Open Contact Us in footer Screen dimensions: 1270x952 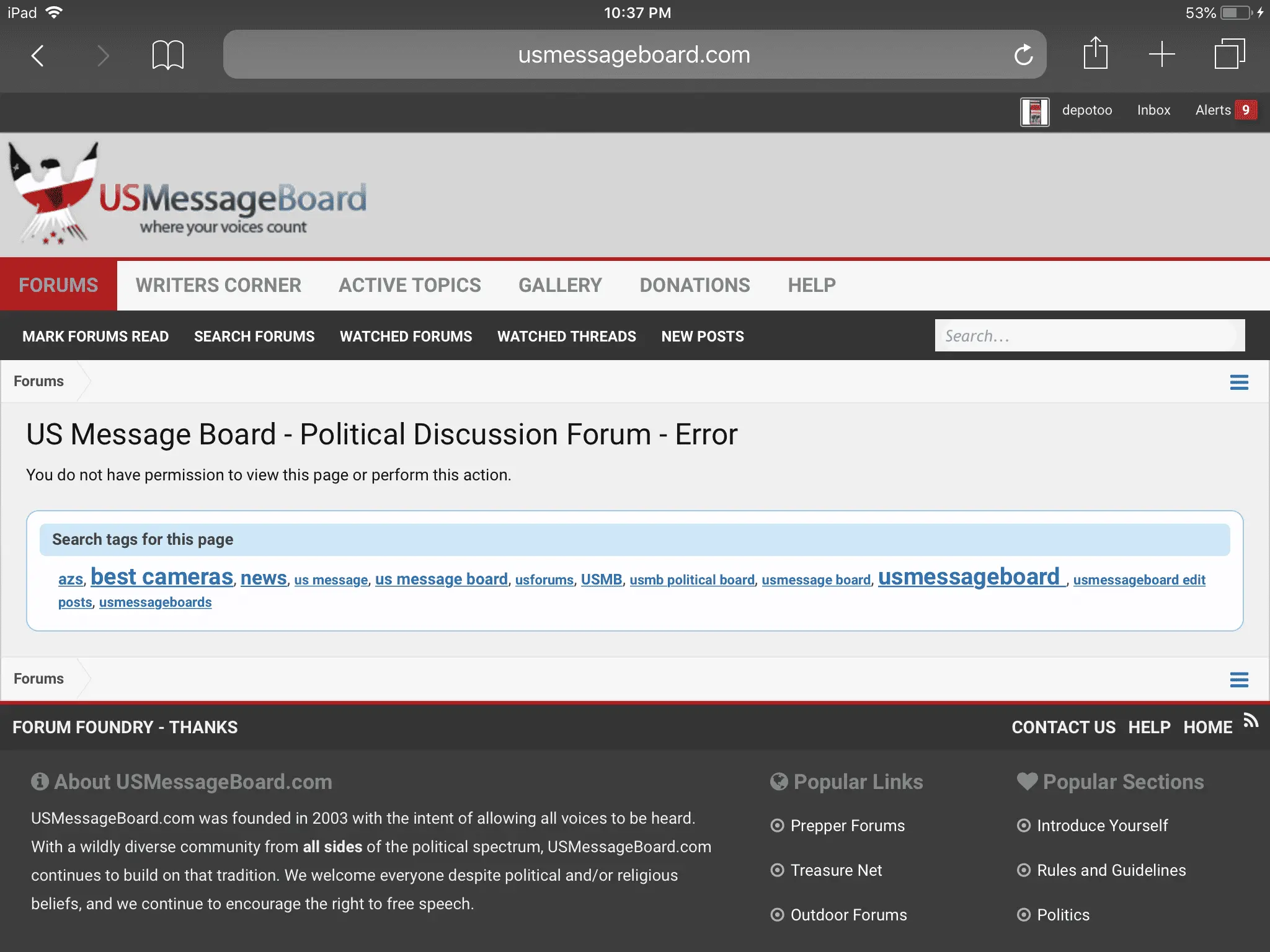click(1064, 727)
